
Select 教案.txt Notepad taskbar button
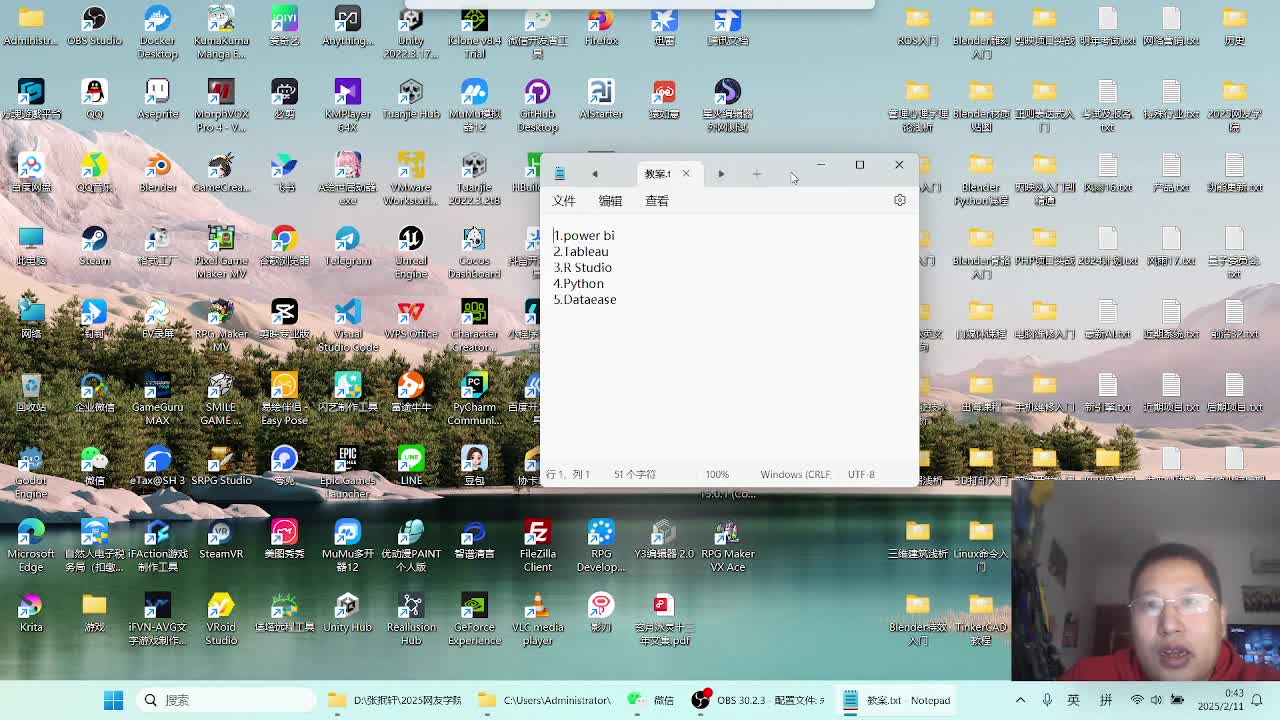(898, 700)
